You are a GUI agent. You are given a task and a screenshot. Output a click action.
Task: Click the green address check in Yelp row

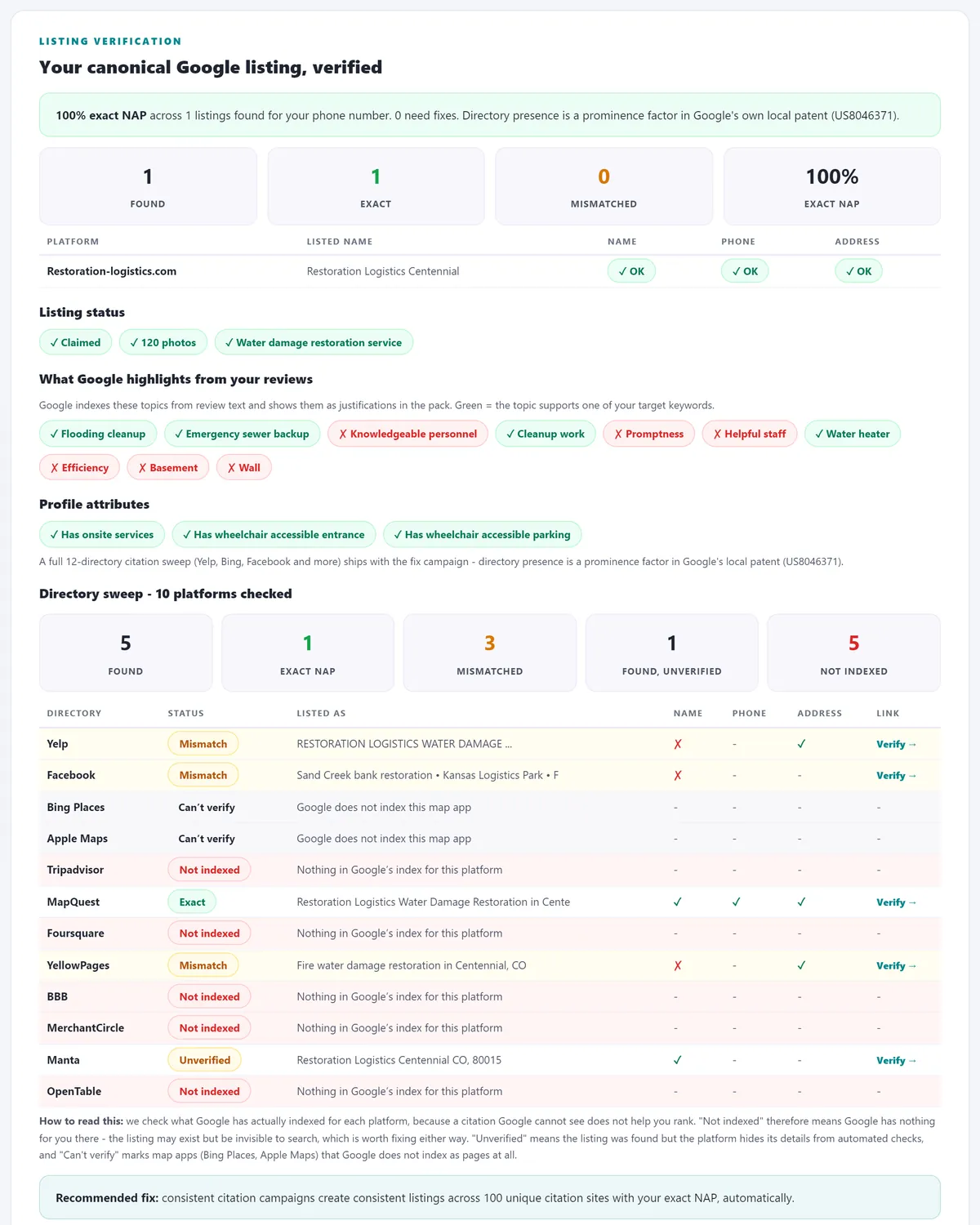tap(801, 744)
